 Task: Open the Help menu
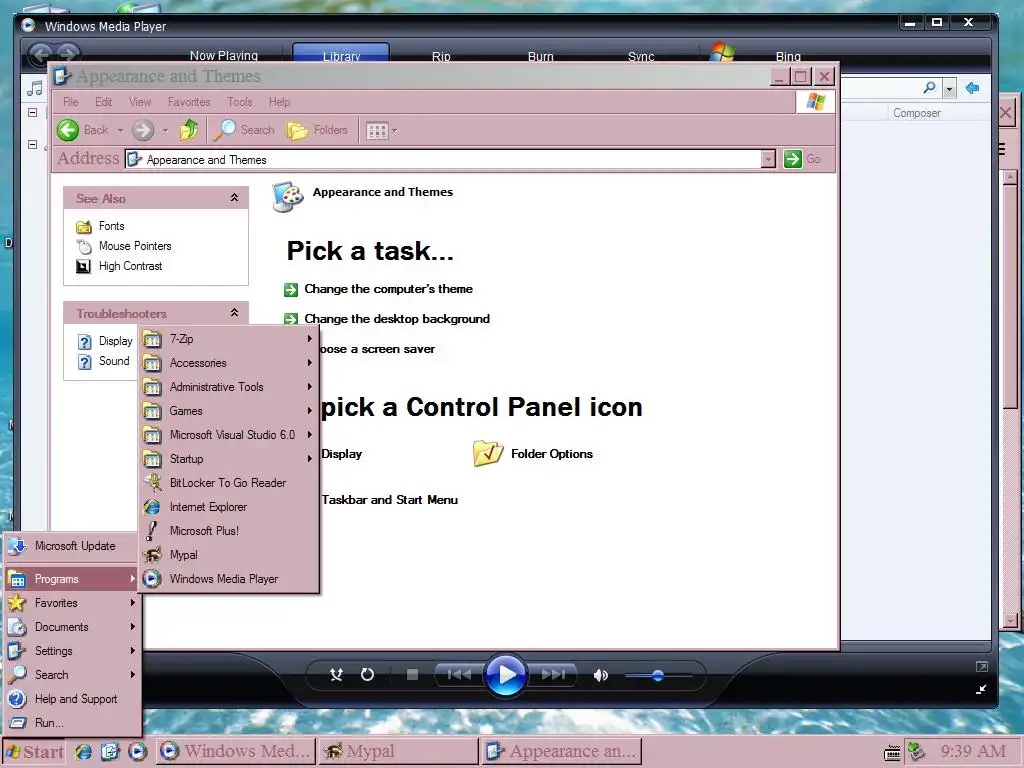tap(280, 102)
